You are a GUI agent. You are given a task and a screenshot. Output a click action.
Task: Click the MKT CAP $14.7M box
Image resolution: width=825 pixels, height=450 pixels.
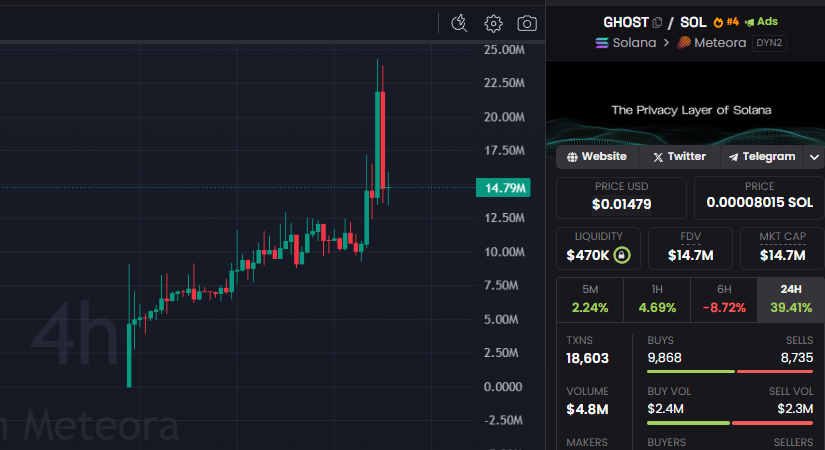(x=782, y=248)
